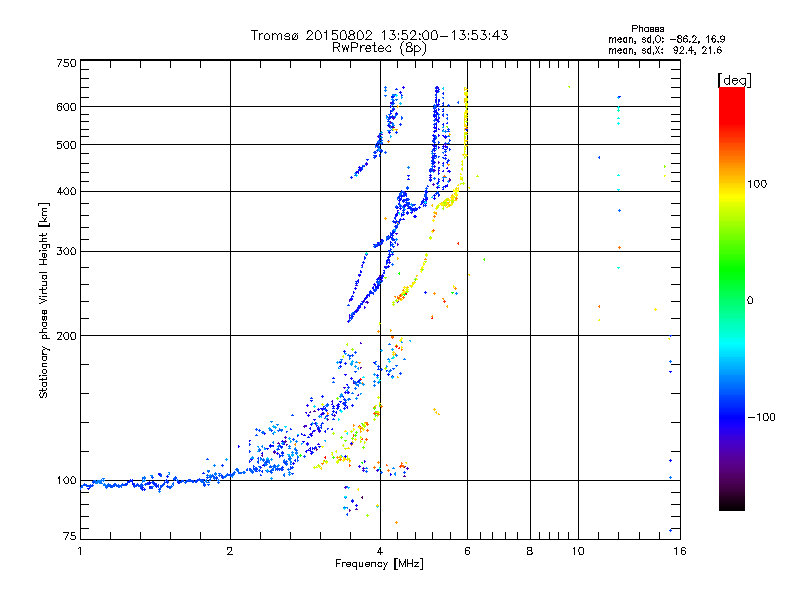Click the x-axis label 'Frequency [MHz]'
This screenshot has height=600, width=800.
click(379, 564)
